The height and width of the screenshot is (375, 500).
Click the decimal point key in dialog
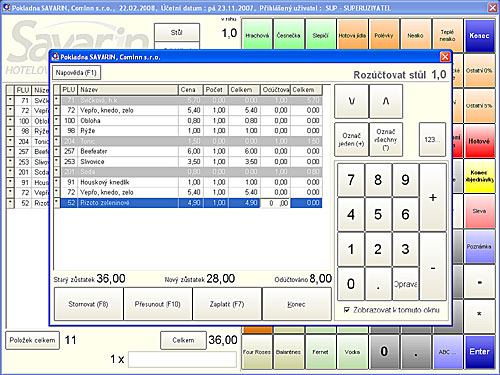pyautogui.click(x=378, y=284)
